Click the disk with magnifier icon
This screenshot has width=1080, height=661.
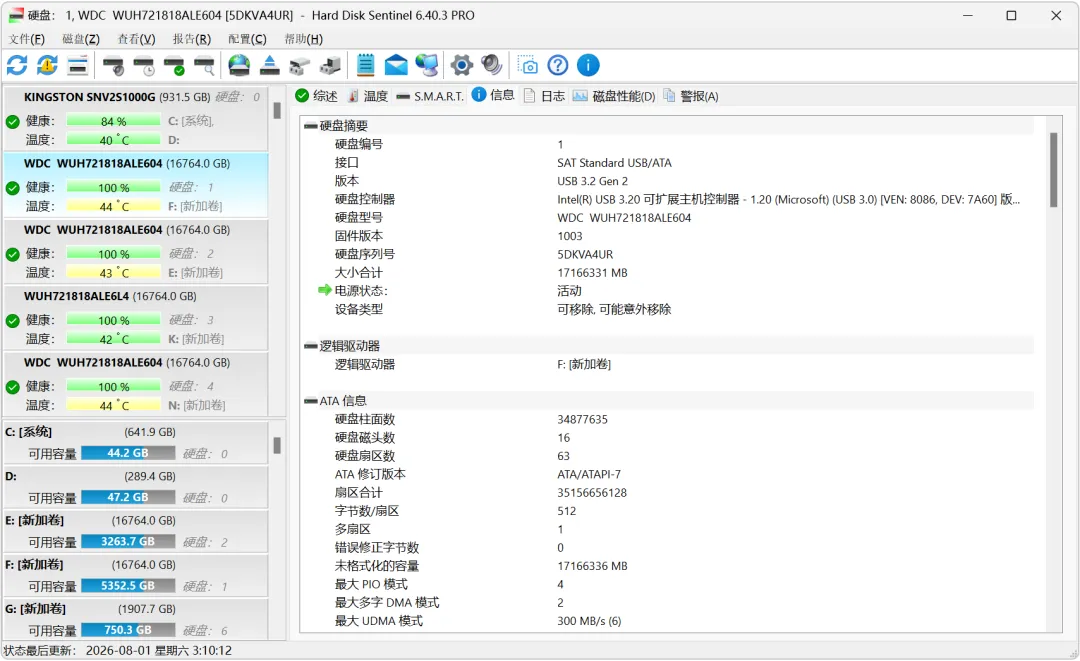pyautogui.click(x=205, y=66)
